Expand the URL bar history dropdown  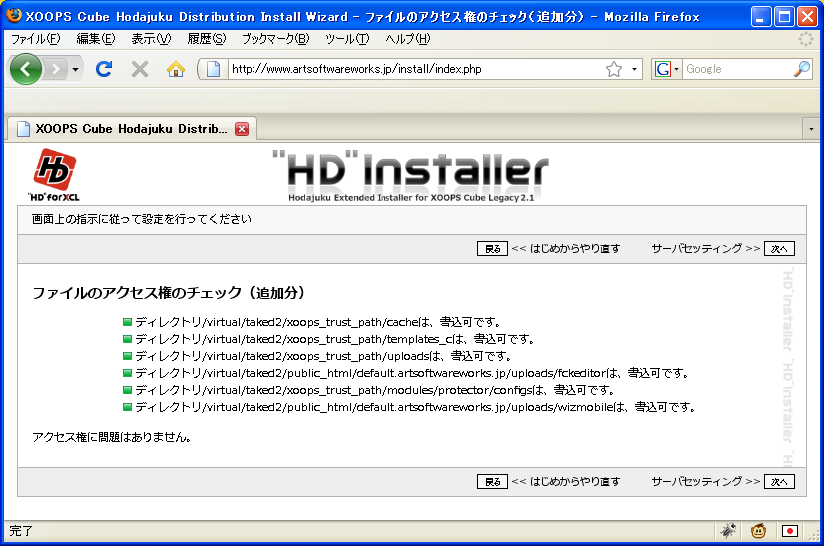[634, 69]
